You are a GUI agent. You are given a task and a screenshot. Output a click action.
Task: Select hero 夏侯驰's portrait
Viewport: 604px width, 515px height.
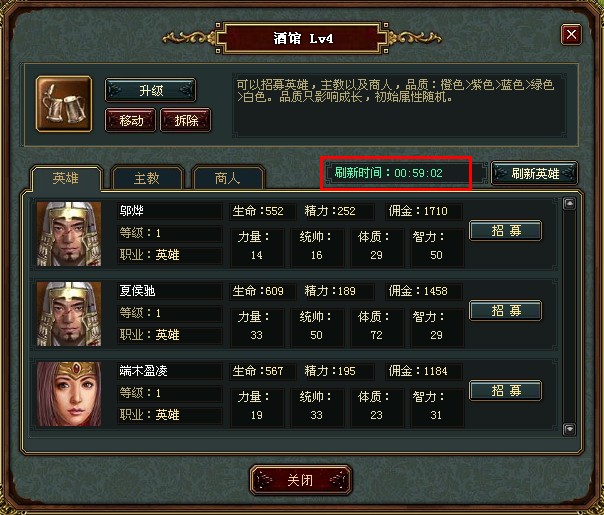pos(69,314)
